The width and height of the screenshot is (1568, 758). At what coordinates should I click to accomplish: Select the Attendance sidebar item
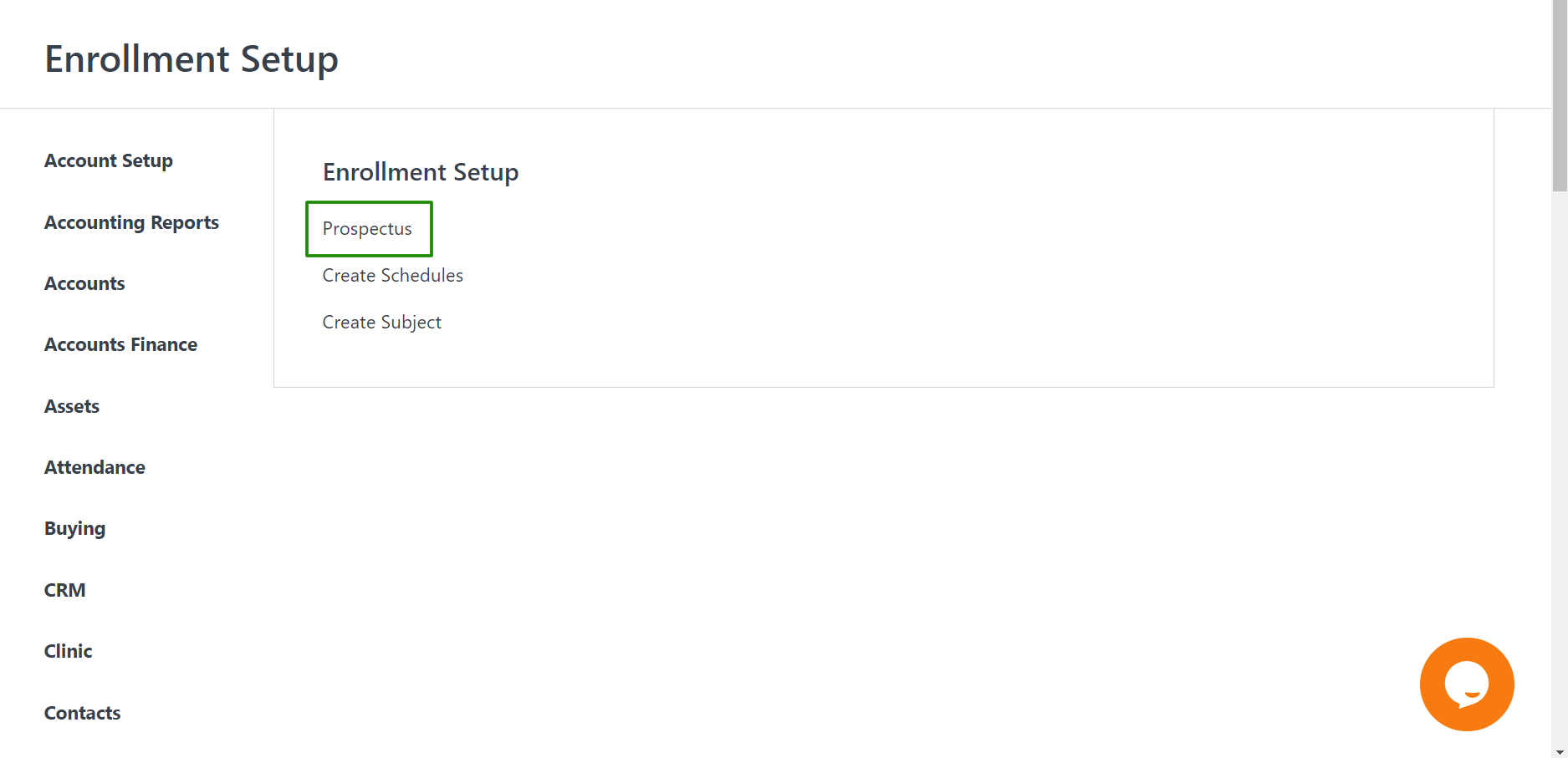94,467
